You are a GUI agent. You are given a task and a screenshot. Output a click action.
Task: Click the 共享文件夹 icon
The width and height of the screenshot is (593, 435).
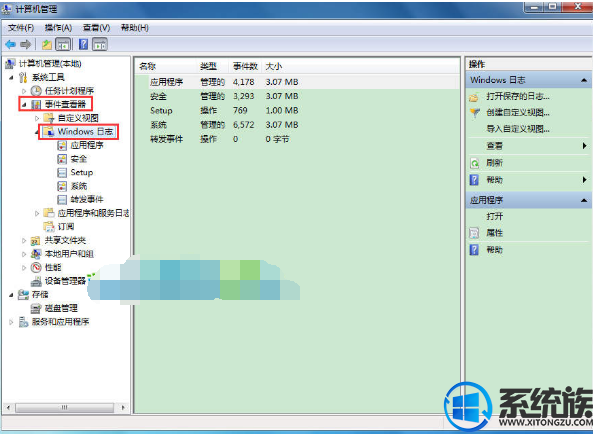coord(36,241)
